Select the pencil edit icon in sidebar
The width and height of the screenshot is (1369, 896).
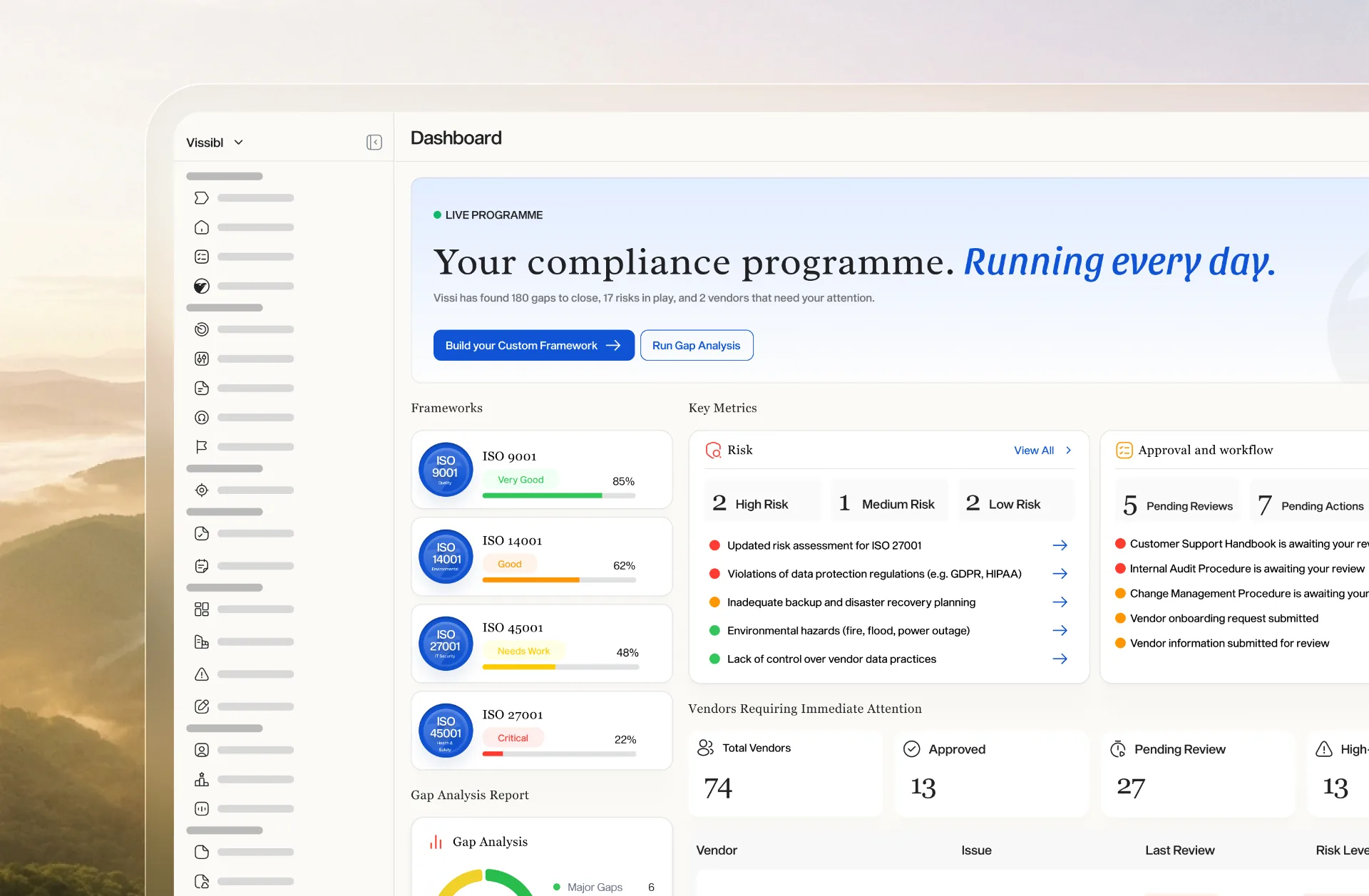[202, 706]
